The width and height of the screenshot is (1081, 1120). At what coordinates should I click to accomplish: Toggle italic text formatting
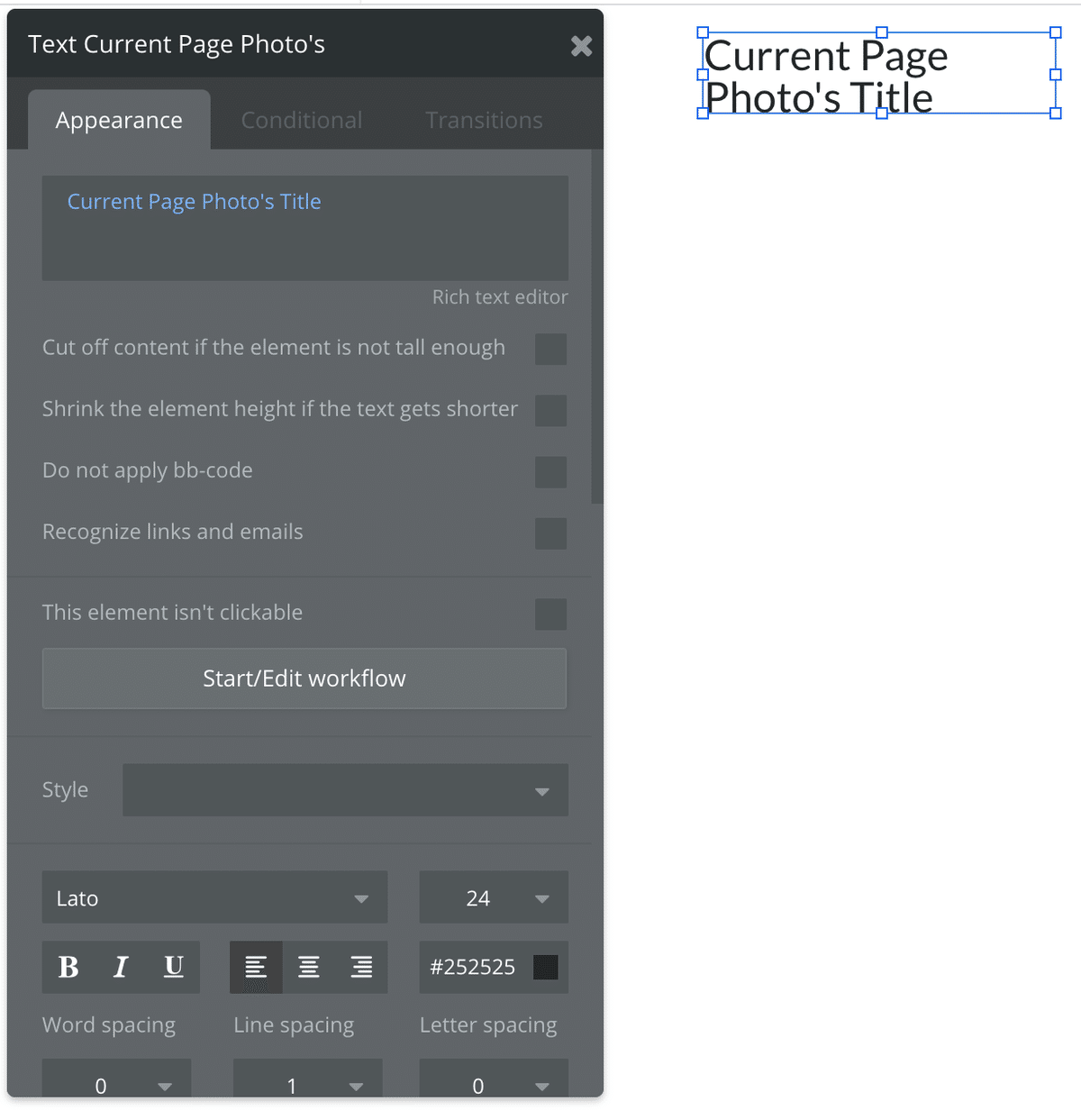coord(121,967)
